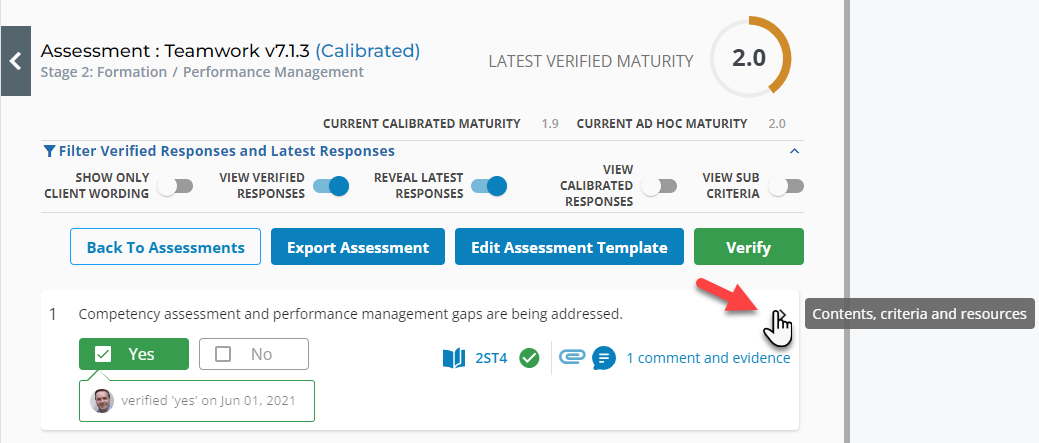This screenshot has width=1039, height=443.
Task: Click the filter funnel icon
Action: pos(49,152)
